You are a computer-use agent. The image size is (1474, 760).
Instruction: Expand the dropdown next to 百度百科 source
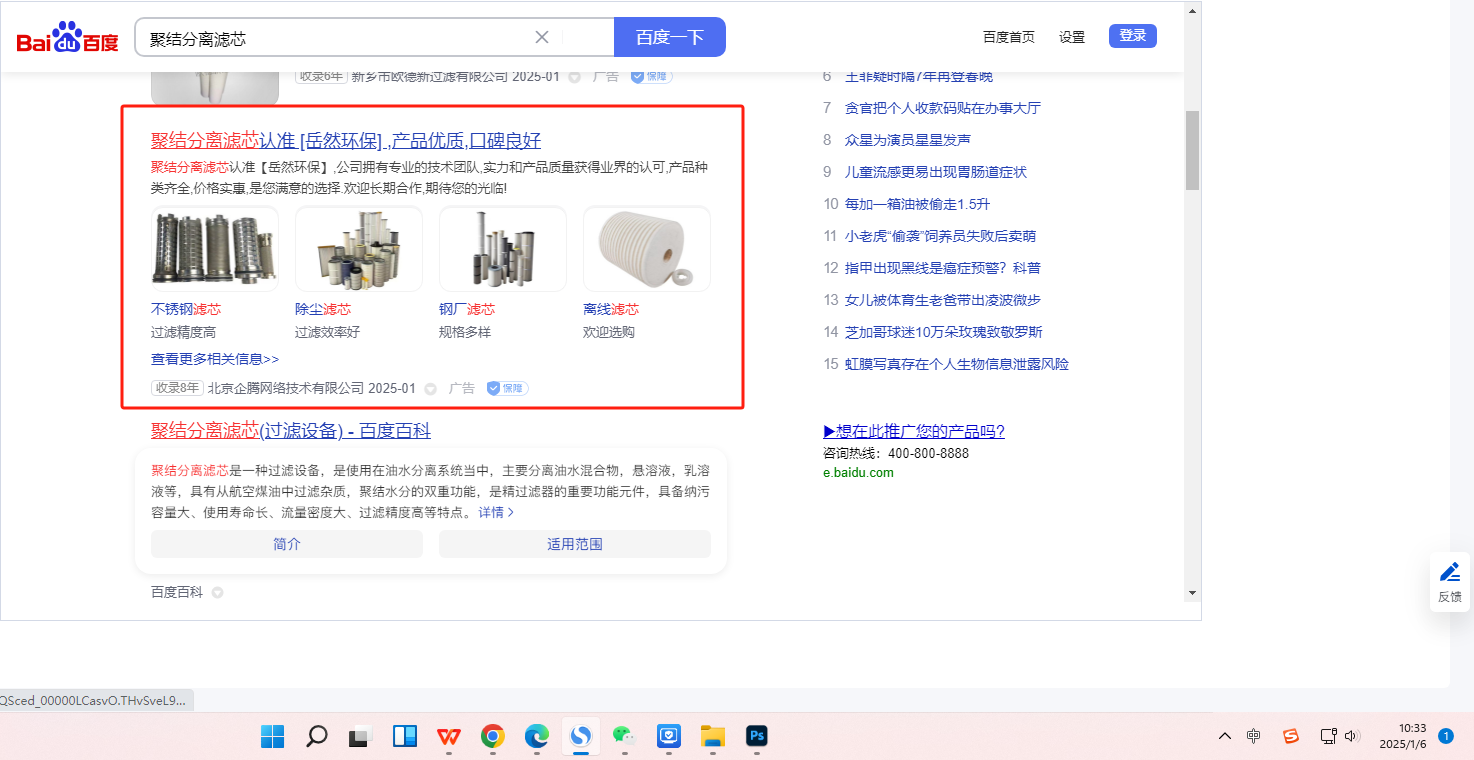(217, 593)
